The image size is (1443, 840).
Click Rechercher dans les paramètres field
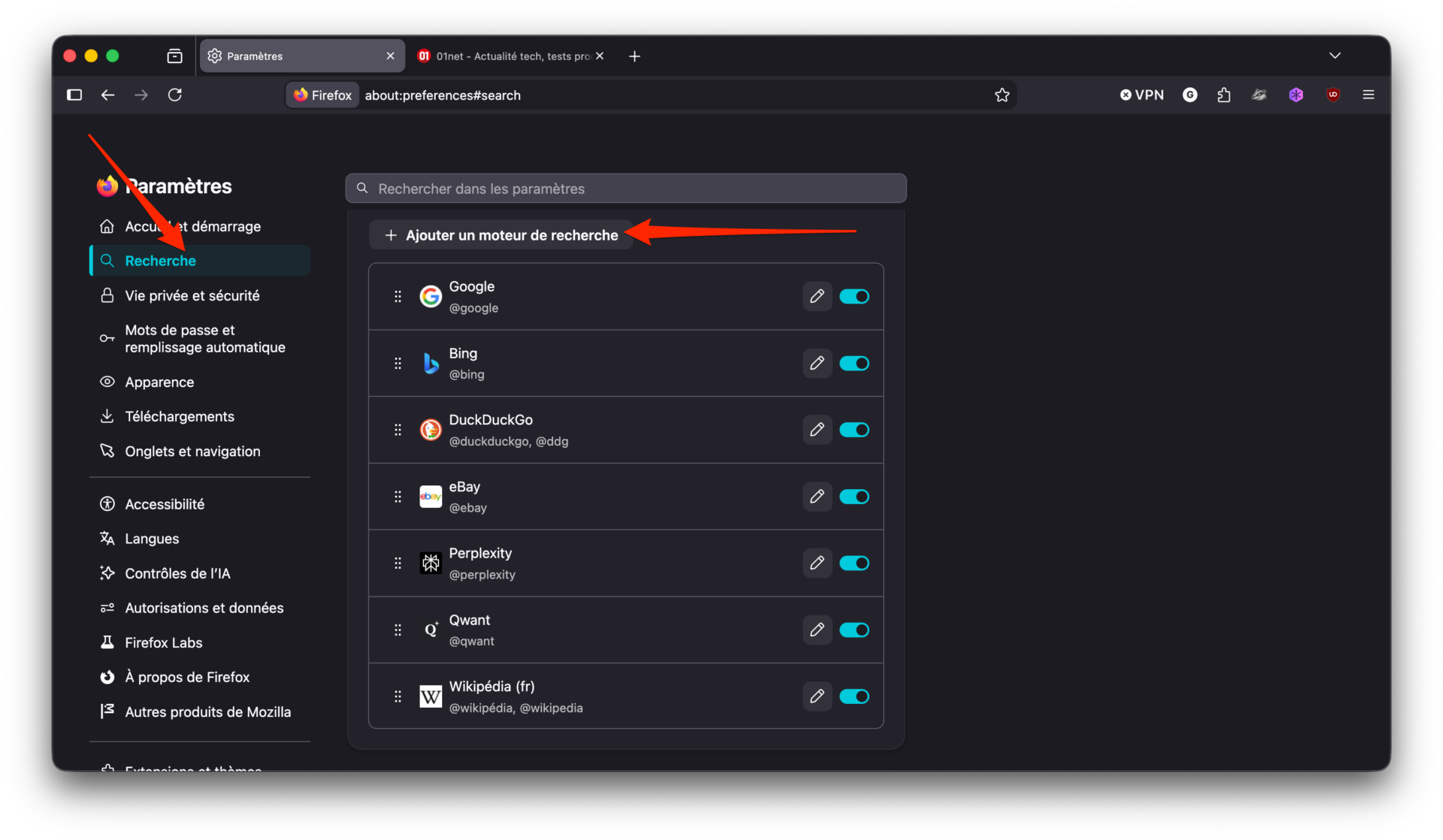[x=626, y=189]
